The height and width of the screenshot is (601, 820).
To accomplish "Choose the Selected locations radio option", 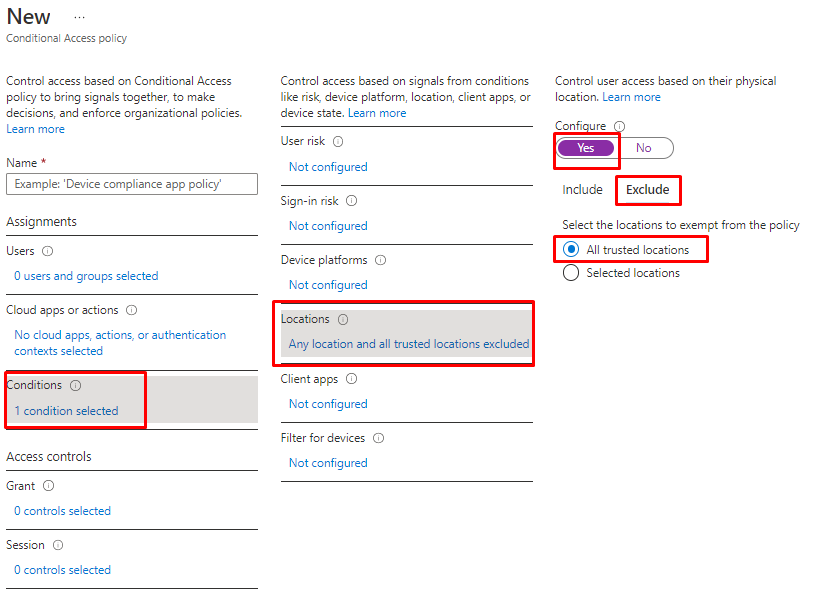I will pyautogui.click(x=571, y=273).
